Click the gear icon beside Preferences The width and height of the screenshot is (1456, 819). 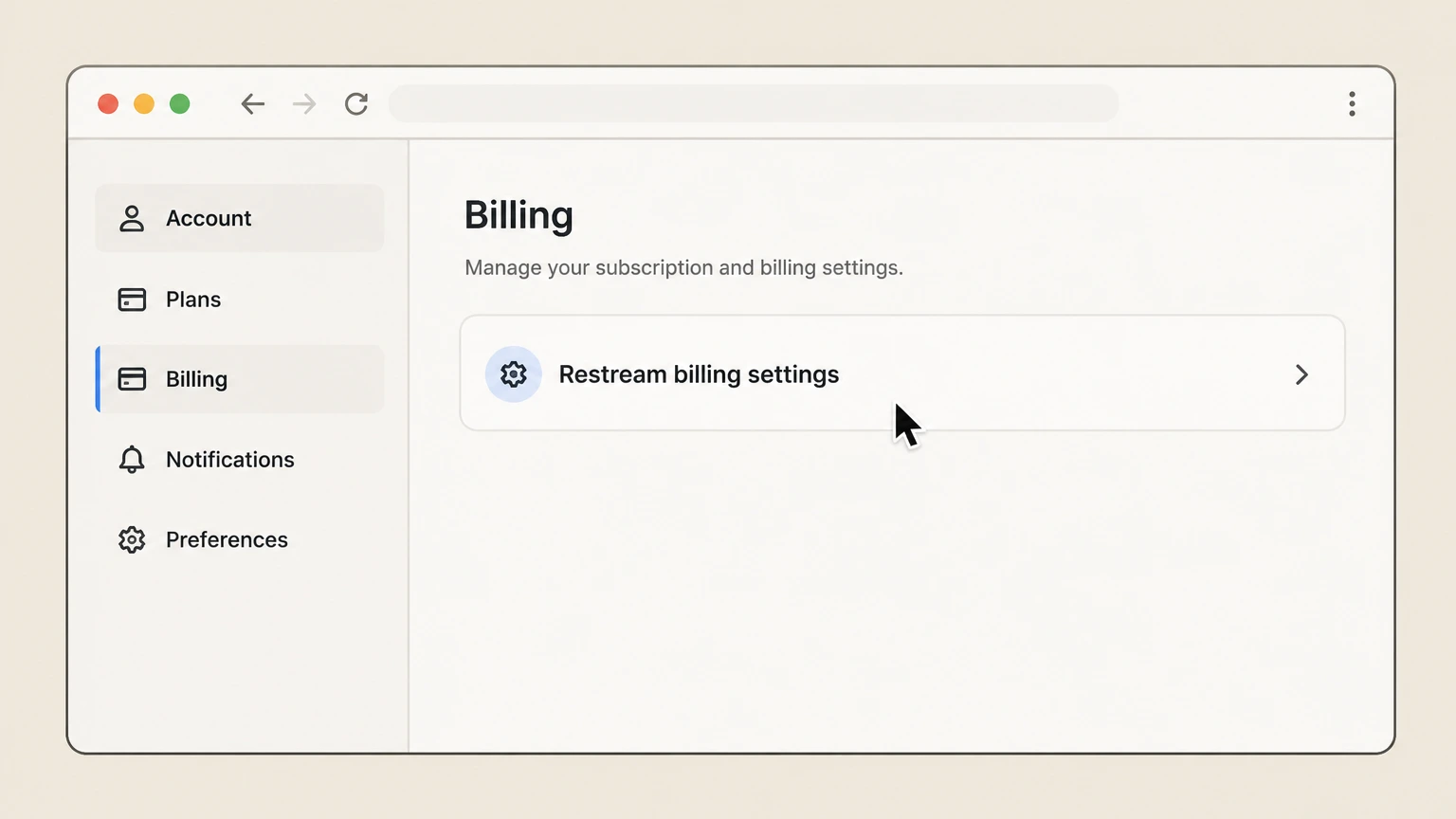pyautogui.click(x=132, y=539)
